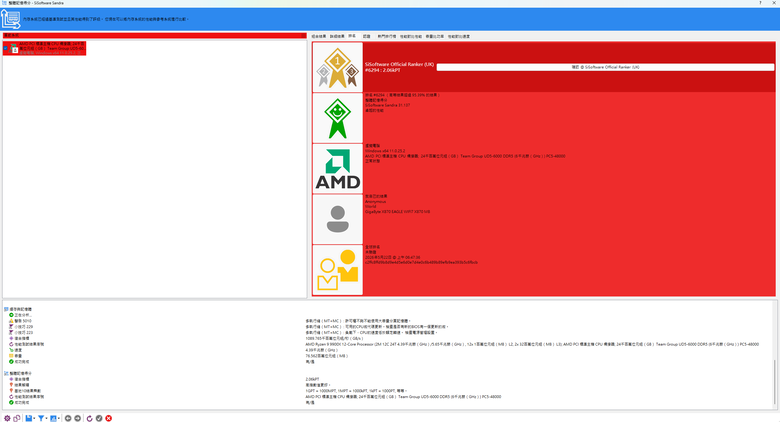Click the Gigabyte X870 EAGLE WIFI7 text
The height and width of the screenshot is (422, 780).
pyautogui.click(x=397, y=211)
